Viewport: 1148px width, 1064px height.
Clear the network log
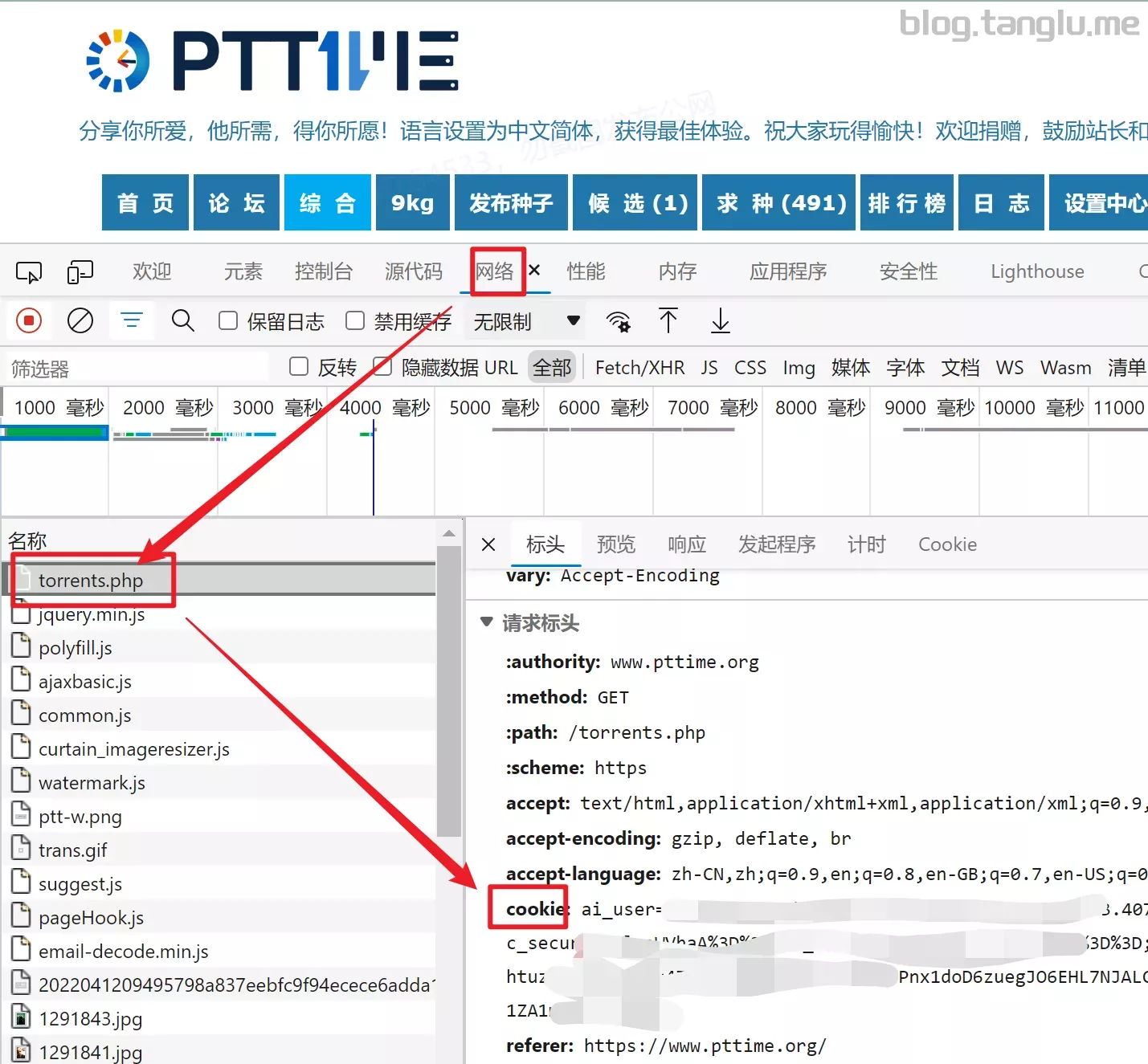coord(80,321)
